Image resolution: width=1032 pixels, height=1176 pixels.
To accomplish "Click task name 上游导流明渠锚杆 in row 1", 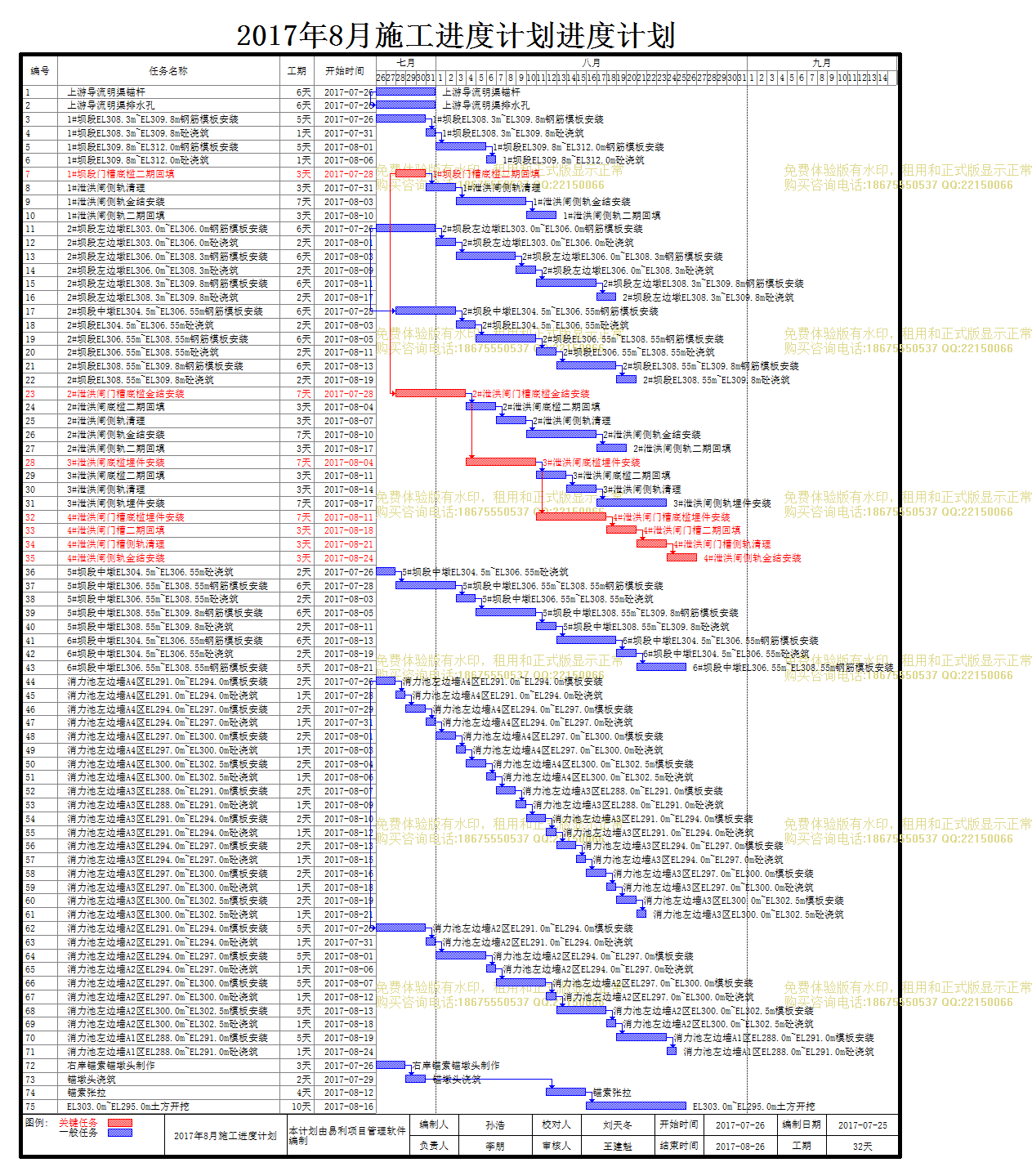I will [x=106, y=92].
